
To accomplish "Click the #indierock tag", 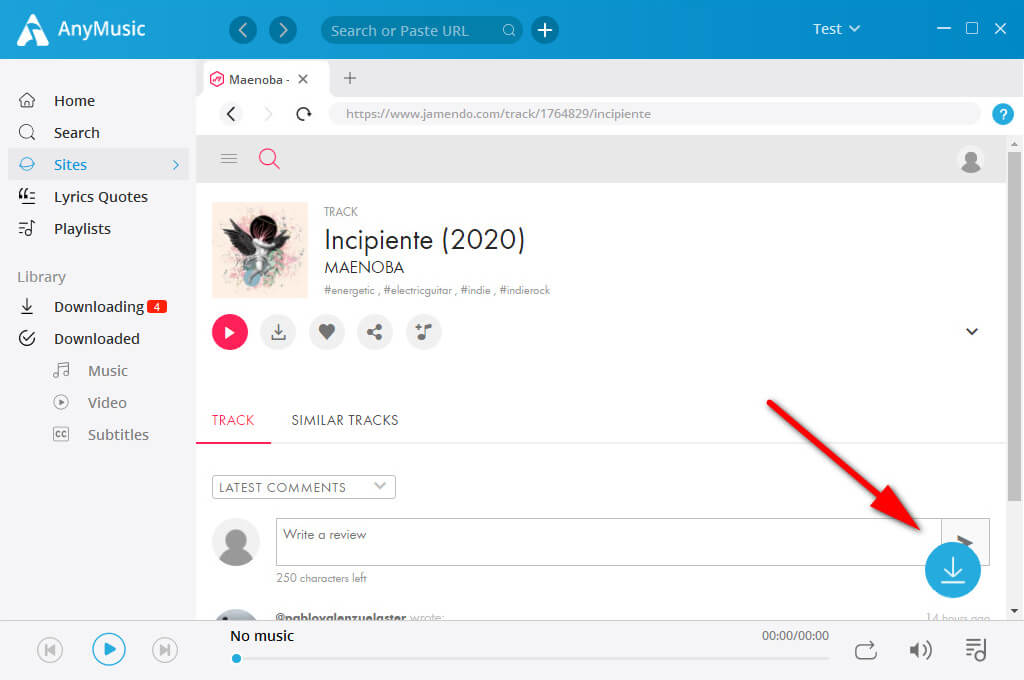I will 524,291.
